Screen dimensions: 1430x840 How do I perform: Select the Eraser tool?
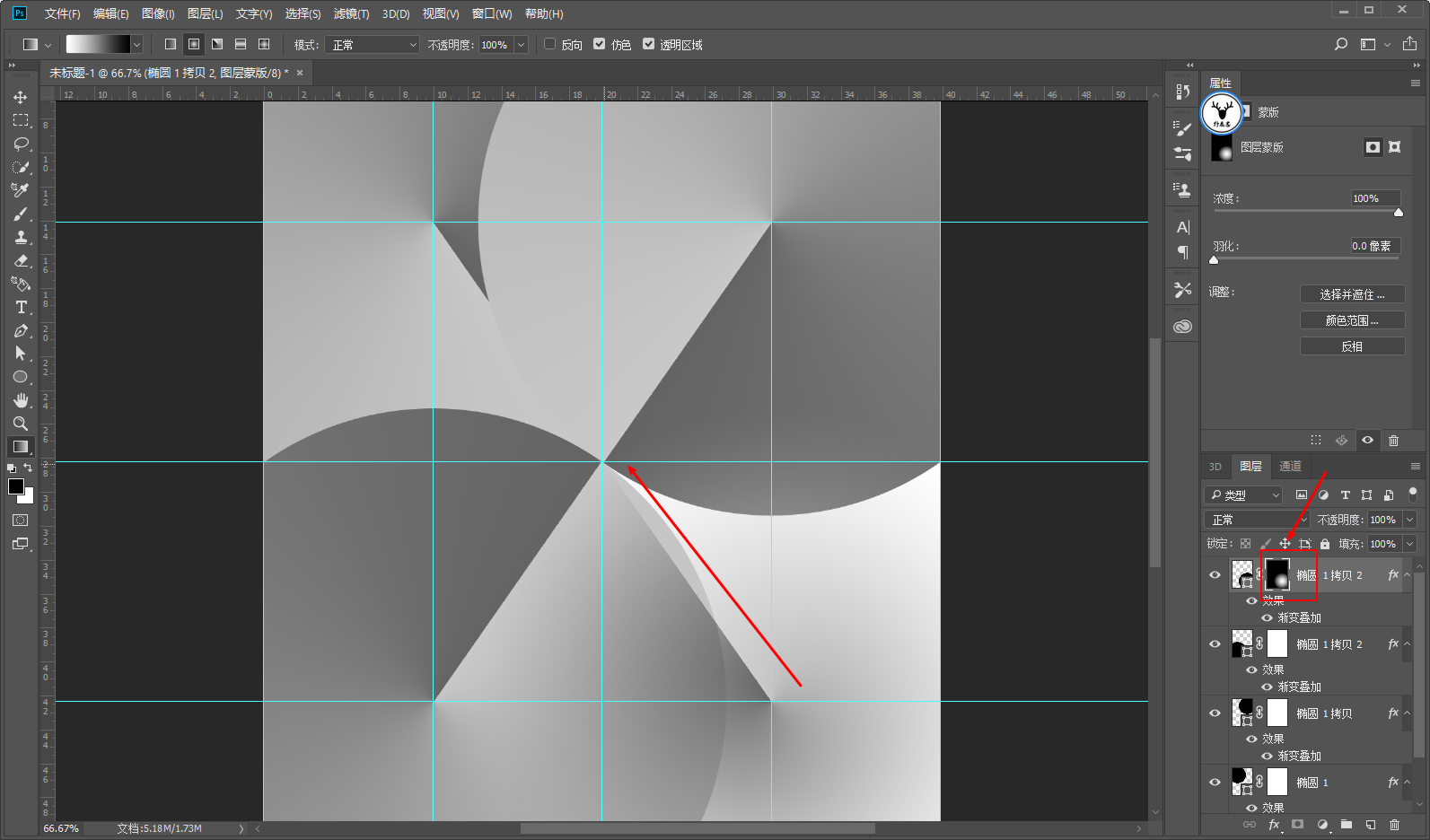click(x=20, y=260)
